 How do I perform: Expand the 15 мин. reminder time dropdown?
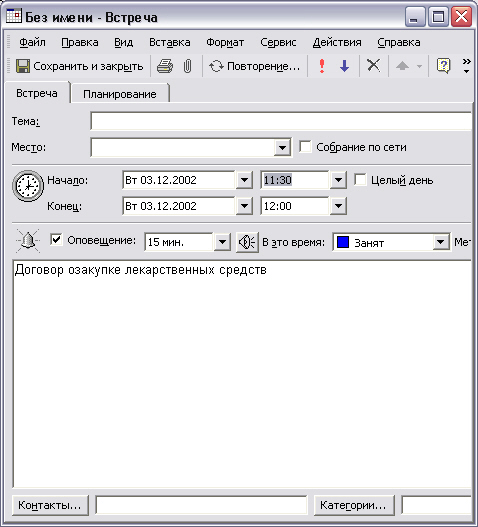coord(222,242)
